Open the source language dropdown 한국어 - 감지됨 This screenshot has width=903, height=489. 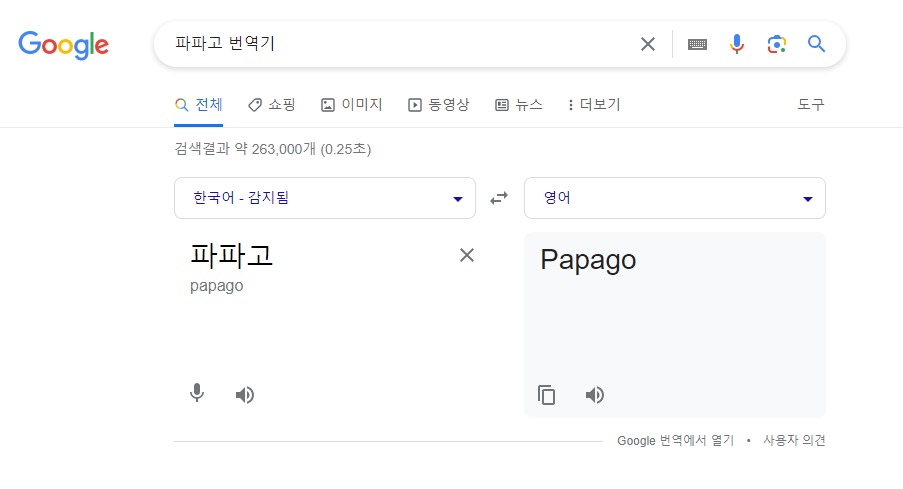[325, 198]
